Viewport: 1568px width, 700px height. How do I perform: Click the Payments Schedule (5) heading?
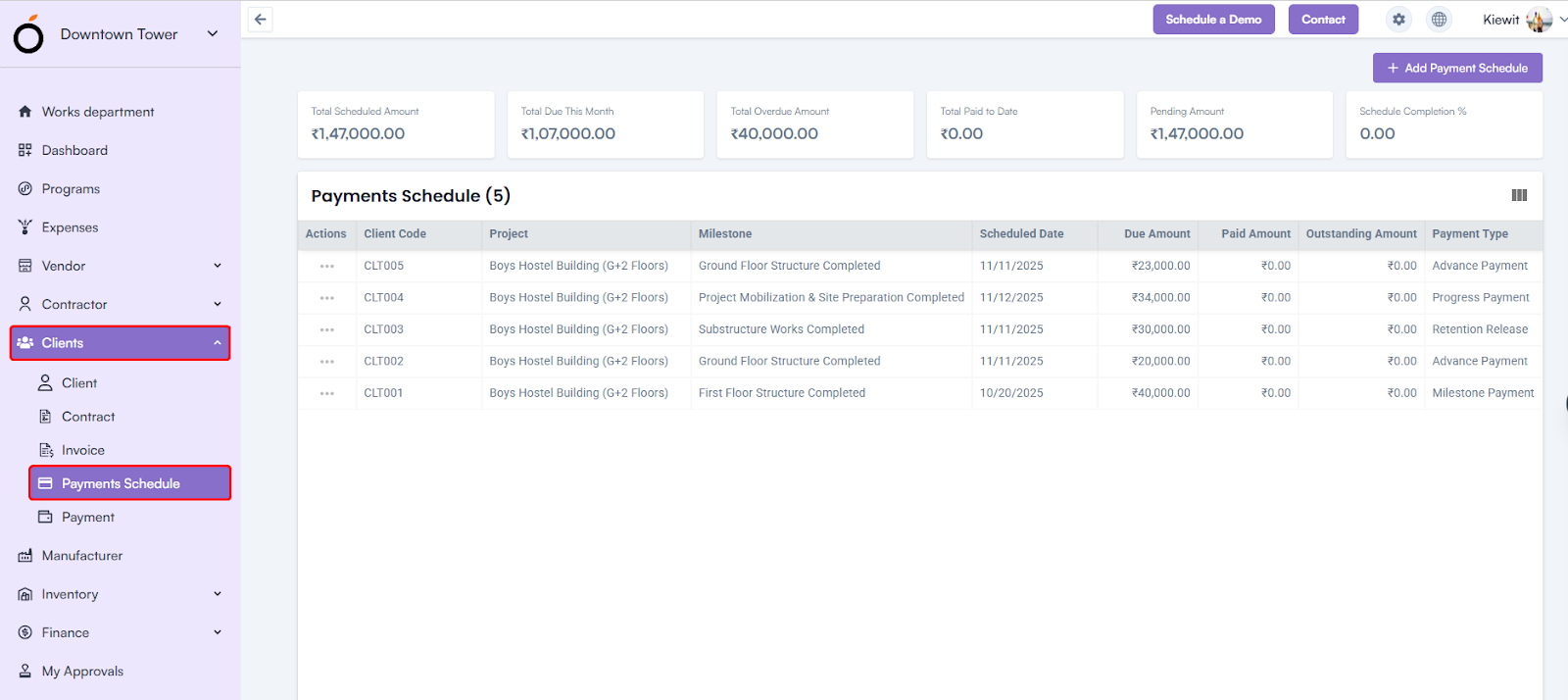(x=411, y=196)
